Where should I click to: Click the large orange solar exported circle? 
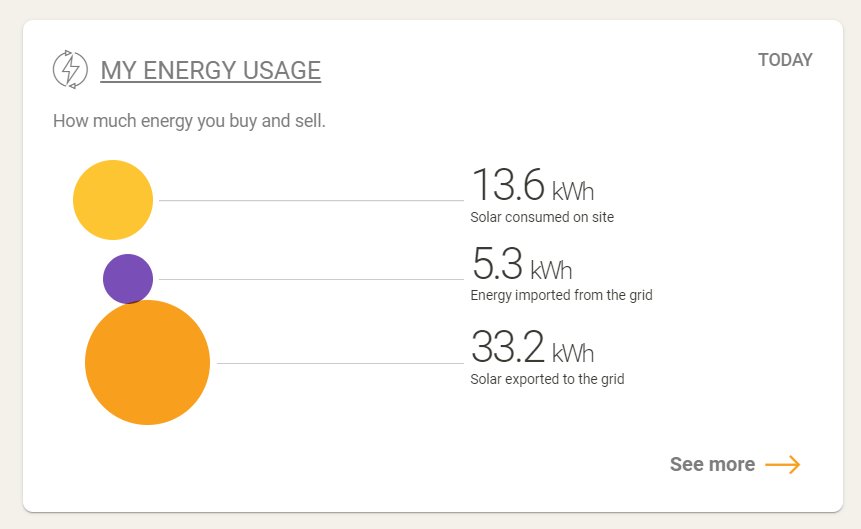coord(147,362)
